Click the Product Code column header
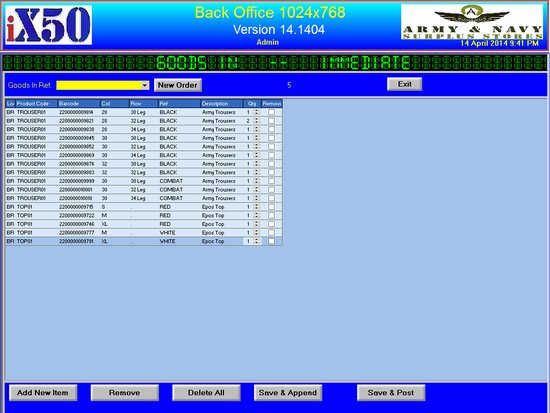Viewport: 550px width, 413px height. (x=36, y=104)
